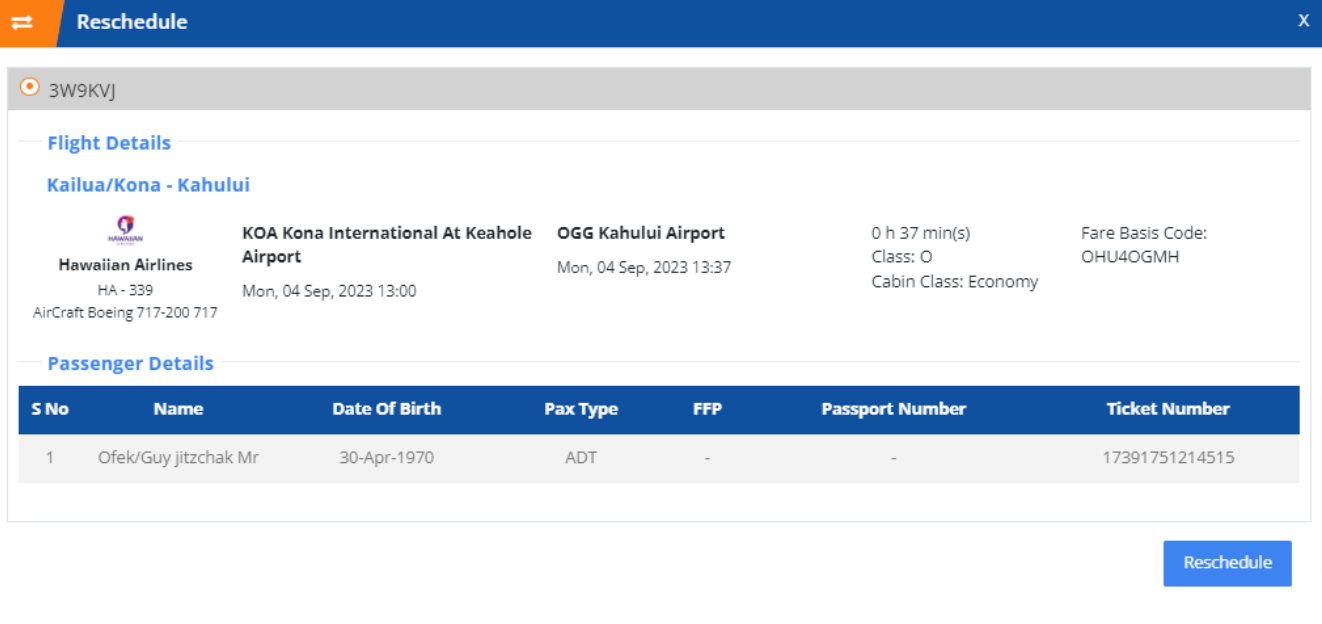The height and width of the screenshot is (624, 1322).
Task: Expand the Flight Details section
Action: (108, 142)
